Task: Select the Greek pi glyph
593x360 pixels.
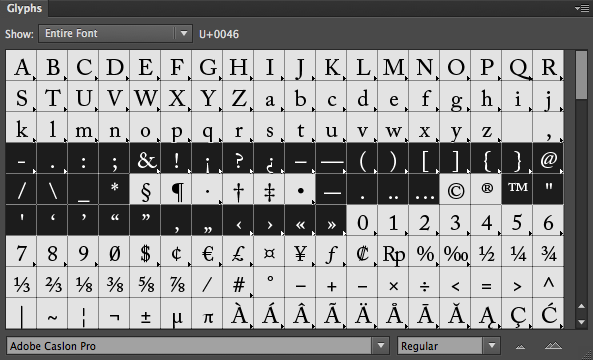Action: (x=207, y=313)
